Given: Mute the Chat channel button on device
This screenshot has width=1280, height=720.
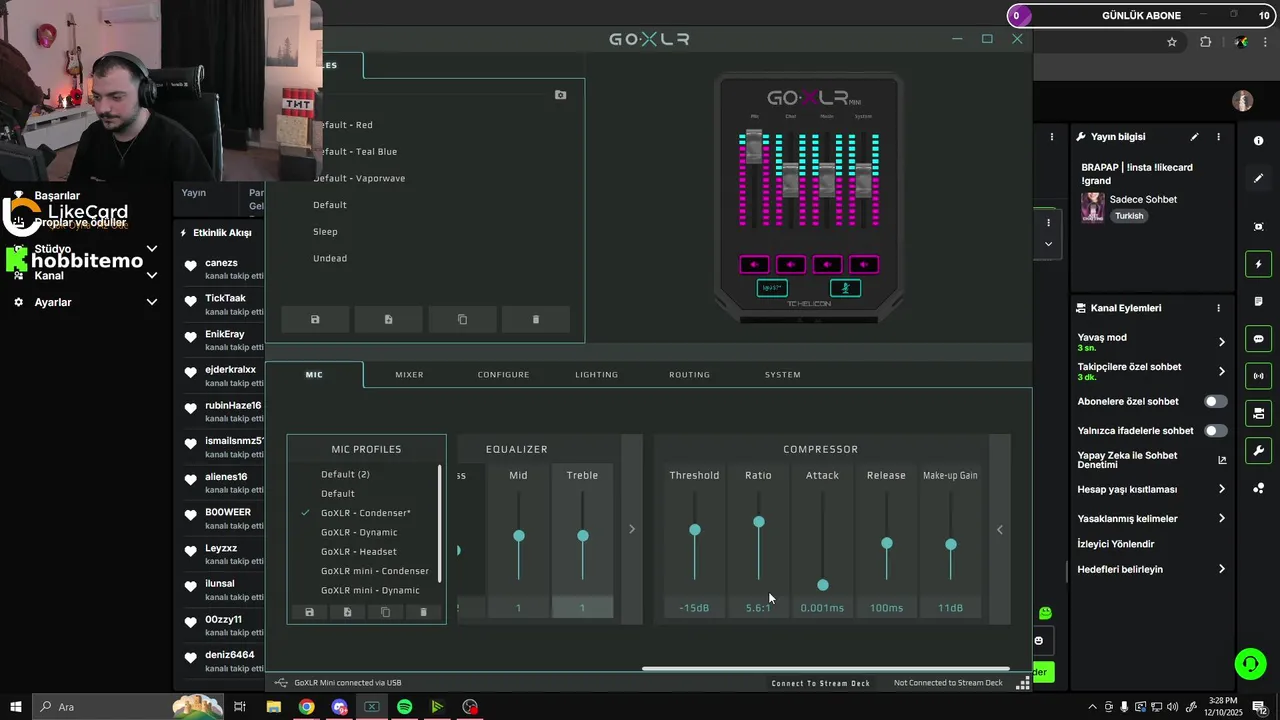Looking at the screenshot, I should coord(790,265).
